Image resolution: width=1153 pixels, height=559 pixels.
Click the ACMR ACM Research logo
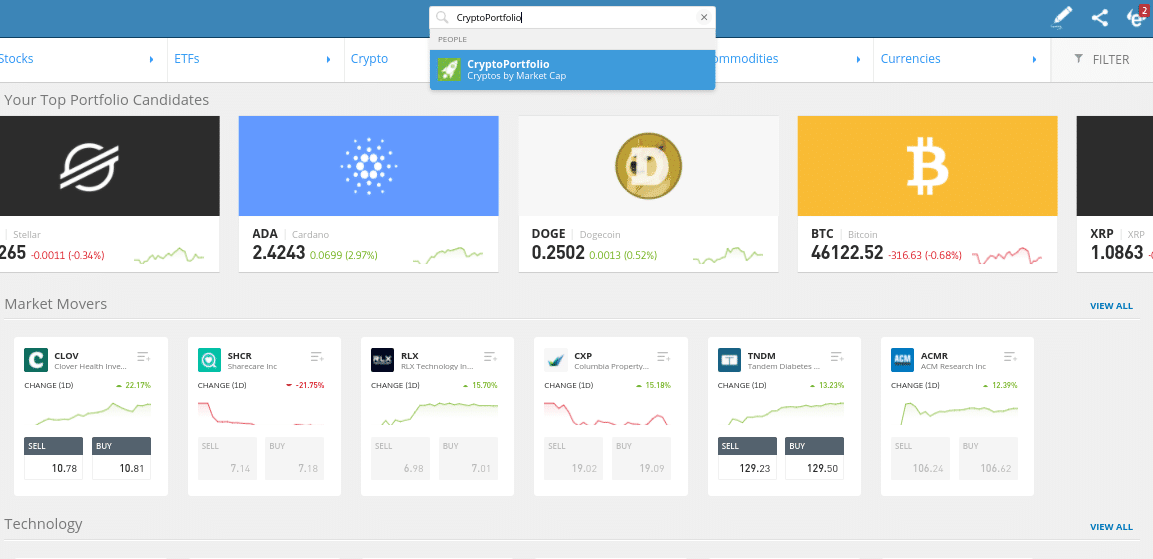click(x=902, y=360)
